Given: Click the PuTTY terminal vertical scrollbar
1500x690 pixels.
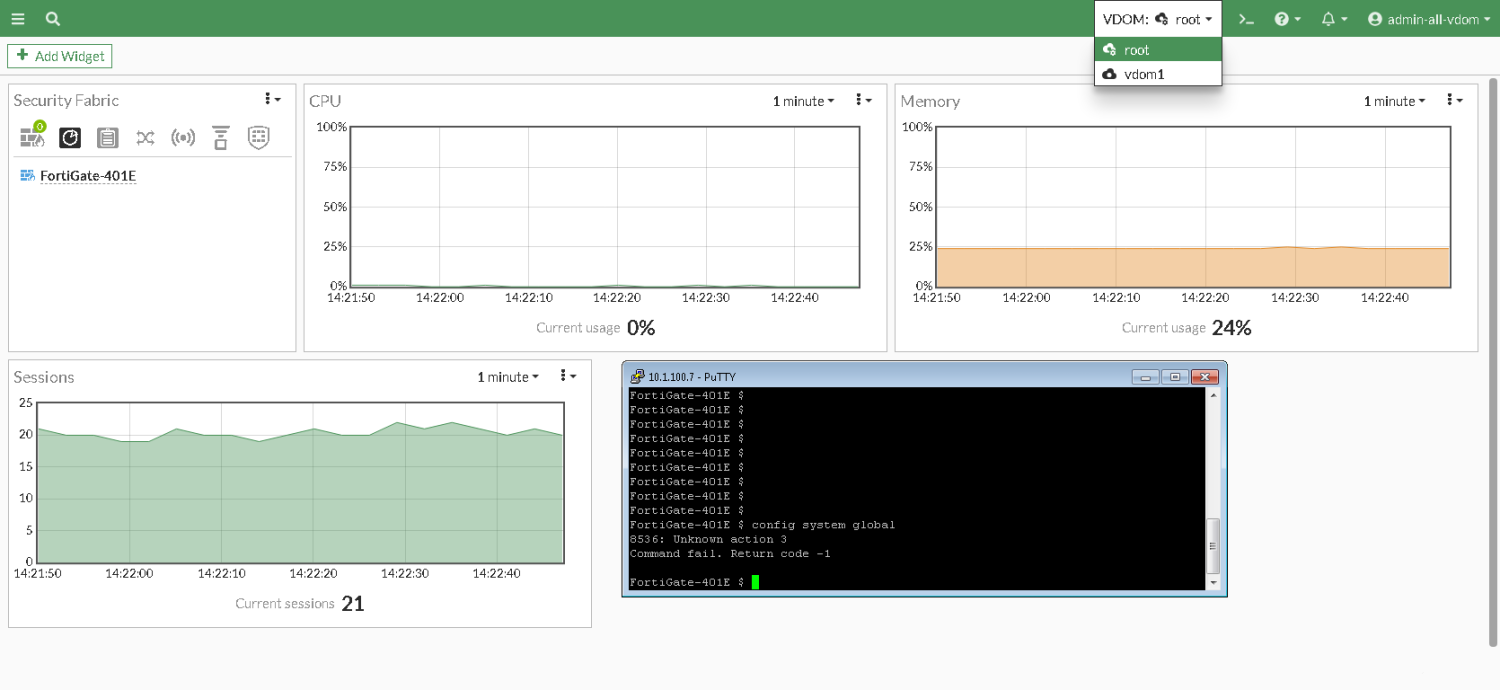Looking at the screenshot, I should coord(1214,540).
